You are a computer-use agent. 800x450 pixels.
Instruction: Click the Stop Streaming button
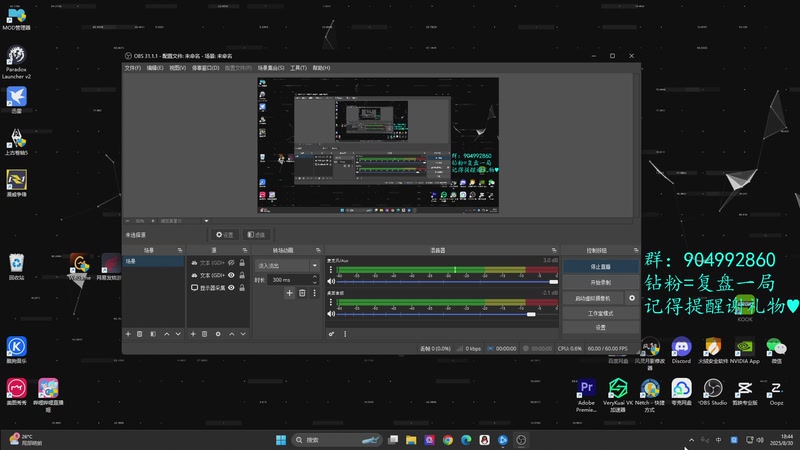[601, 267]
